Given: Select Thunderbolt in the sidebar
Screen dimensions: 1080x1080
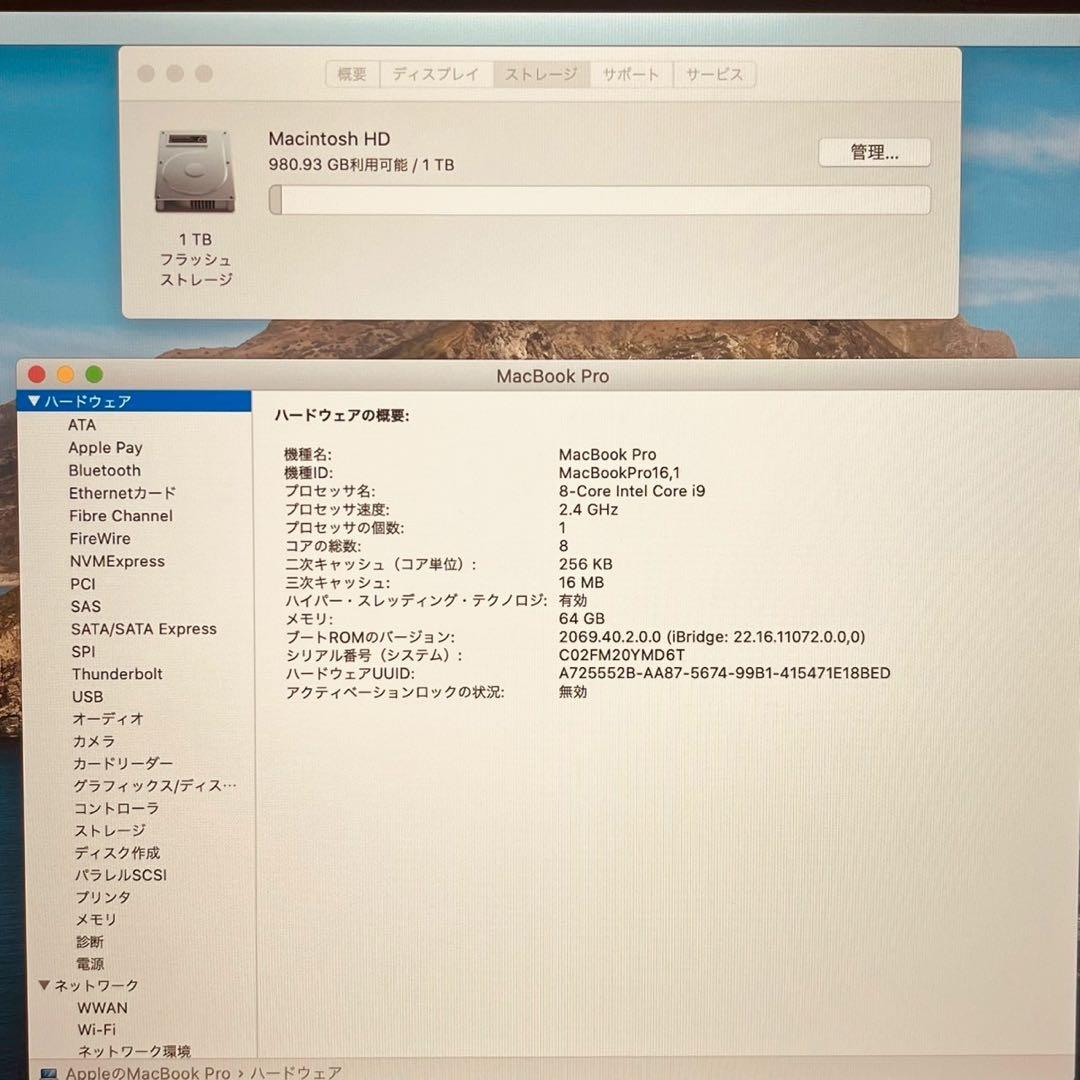Looking at the screenshot, I should (x=117, y=673).
